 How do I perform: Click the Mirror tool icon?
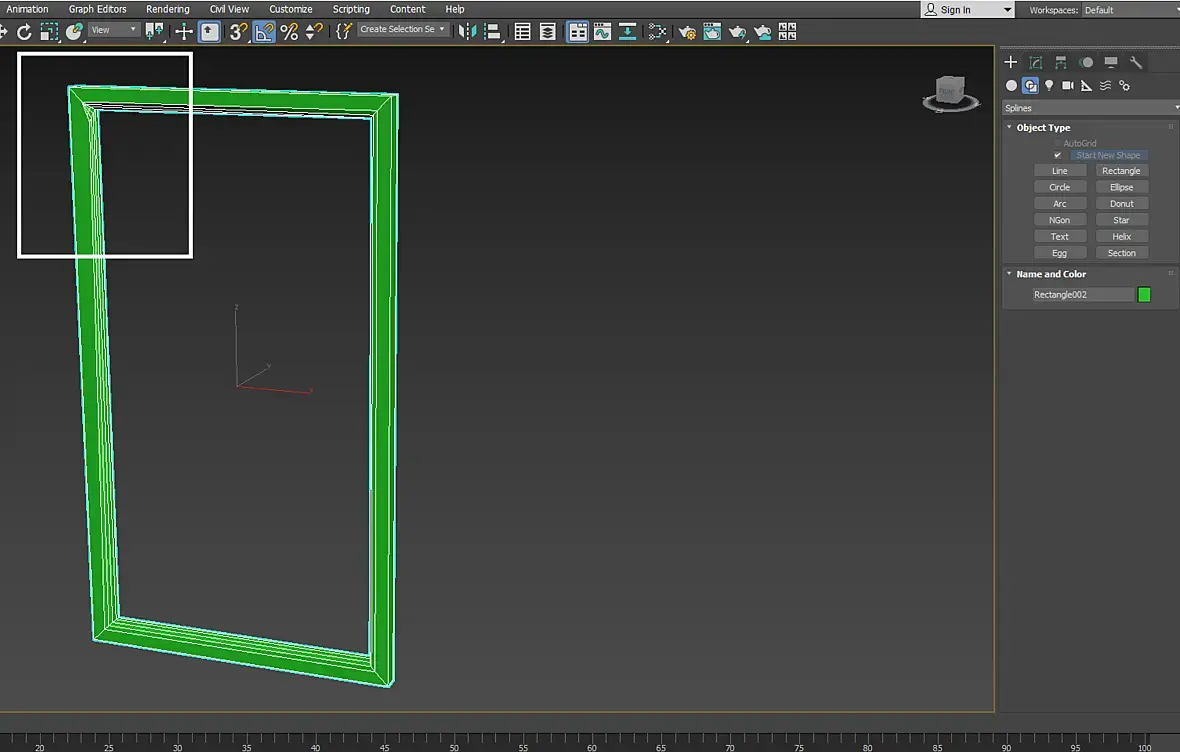[467, 32]
